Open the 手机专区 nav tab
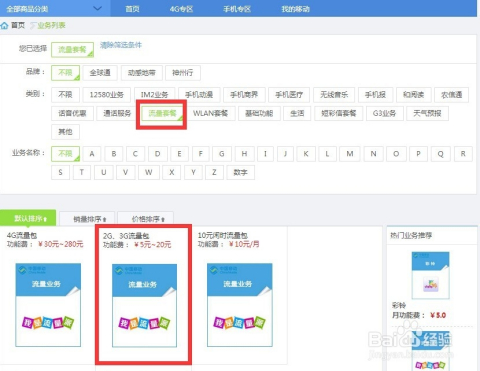Image resolution: width=480 pixels, height=371 pixels. click(x=237, y=9)
